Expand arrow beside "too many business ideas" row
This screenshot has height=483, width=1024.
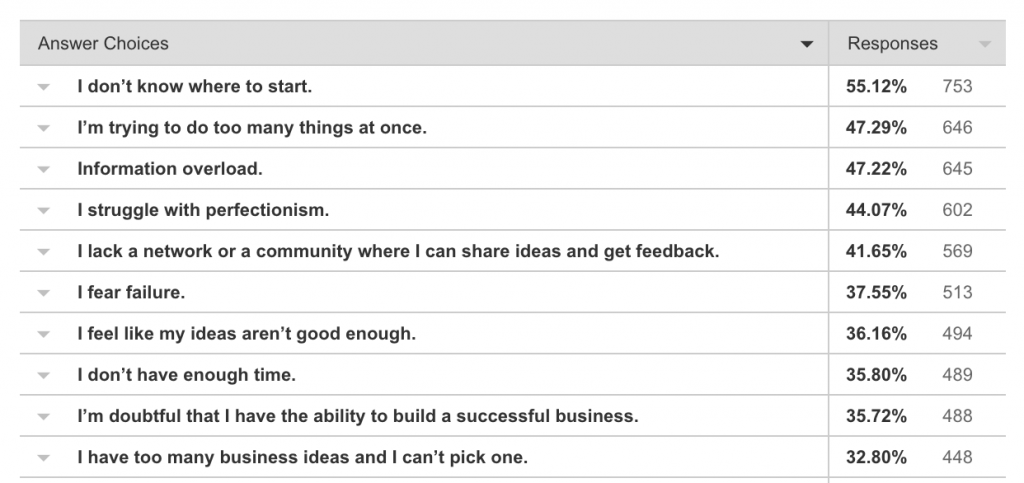point(43,458)
